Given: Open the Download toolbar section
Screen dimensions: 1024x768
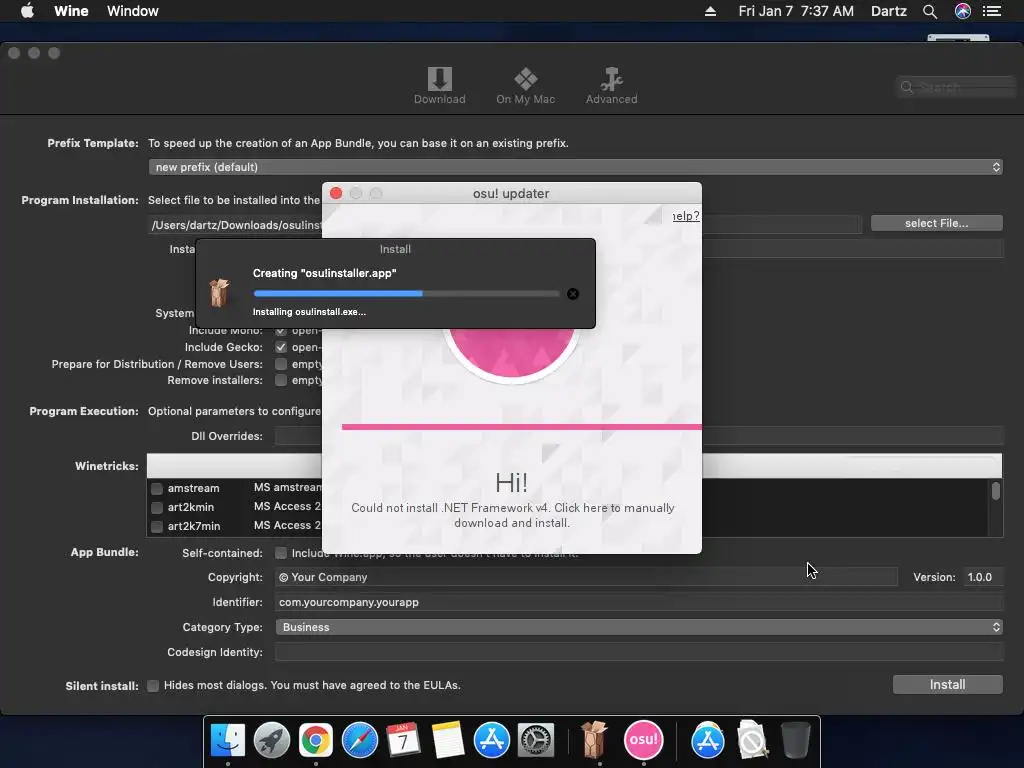Looking at the screenshot, I should tap(440, 86).
